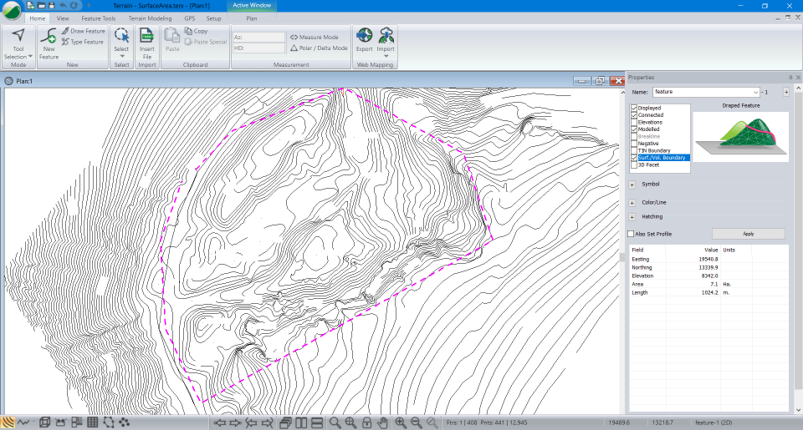Expand the Hatching section
The width and height of the screenshot is (803, 430).
632,217
